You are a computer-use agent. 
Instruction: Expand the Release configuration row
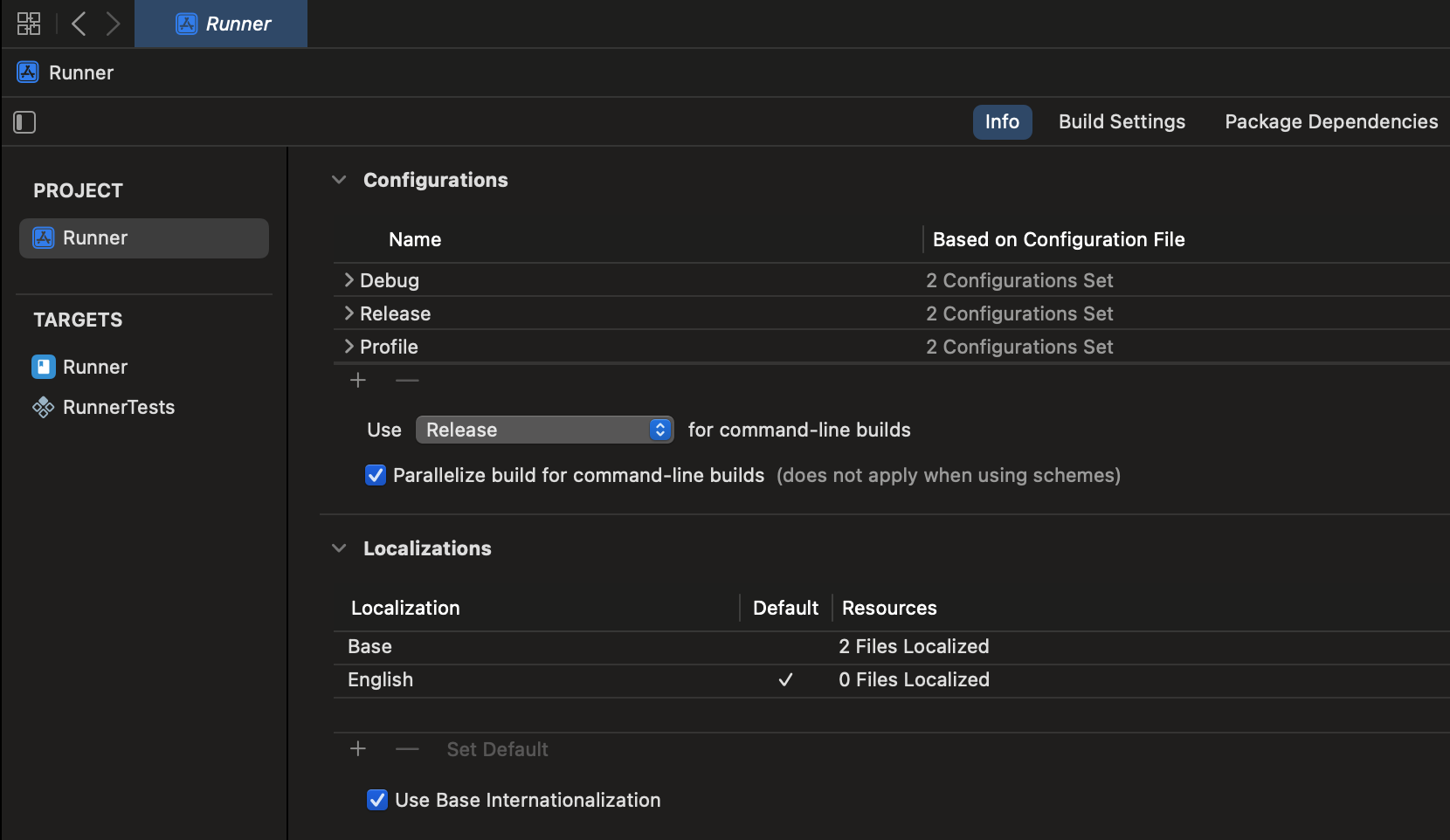[349, 313]
